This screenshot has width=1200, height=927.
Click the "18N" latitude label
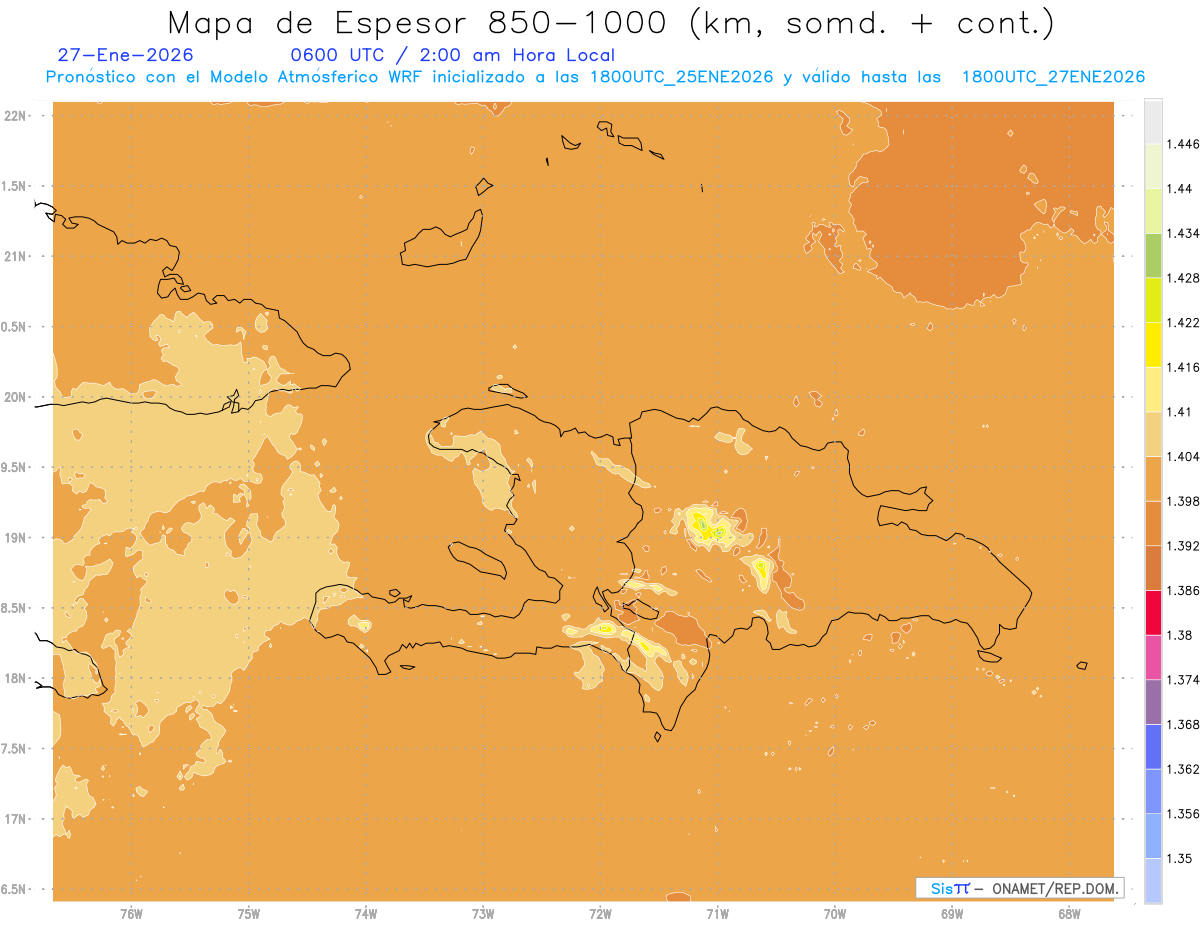(15, 679)
